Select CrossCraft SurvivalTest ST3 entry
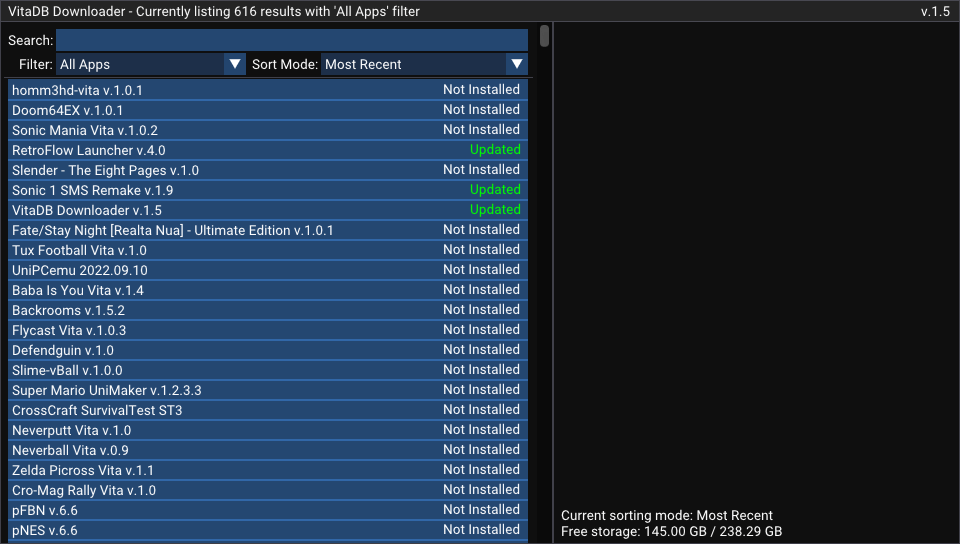 point(268,410)
